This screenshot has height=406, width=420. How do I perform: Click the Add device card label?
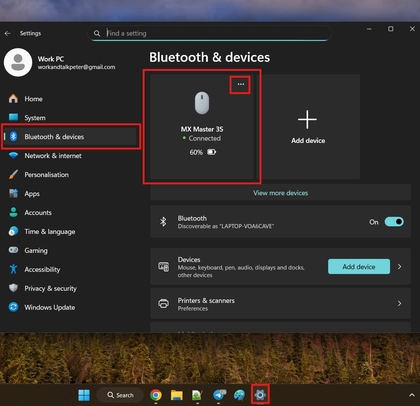pyautogui.click(x=308, y=141)
